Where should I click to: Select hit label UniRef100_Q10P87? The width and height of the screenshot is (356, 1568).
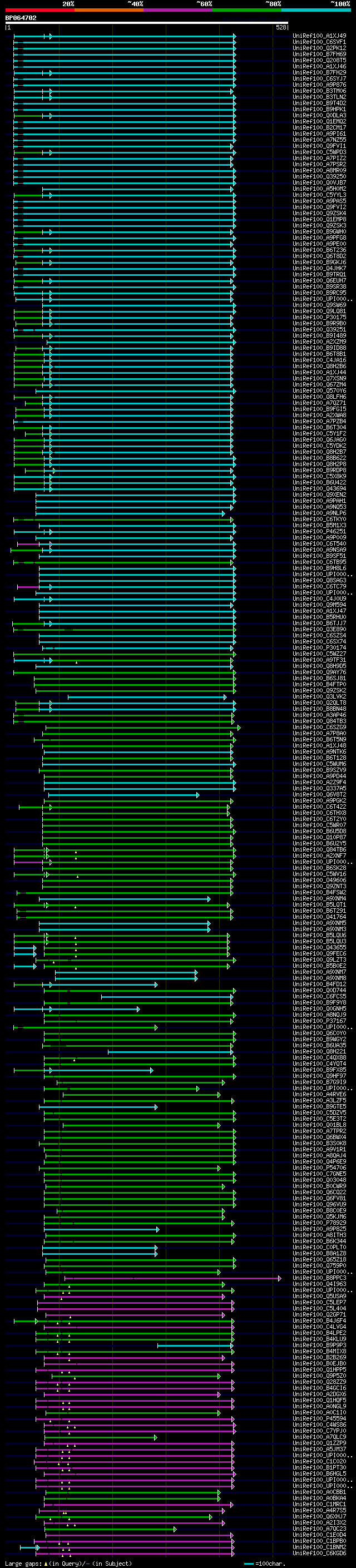point(319,838)
